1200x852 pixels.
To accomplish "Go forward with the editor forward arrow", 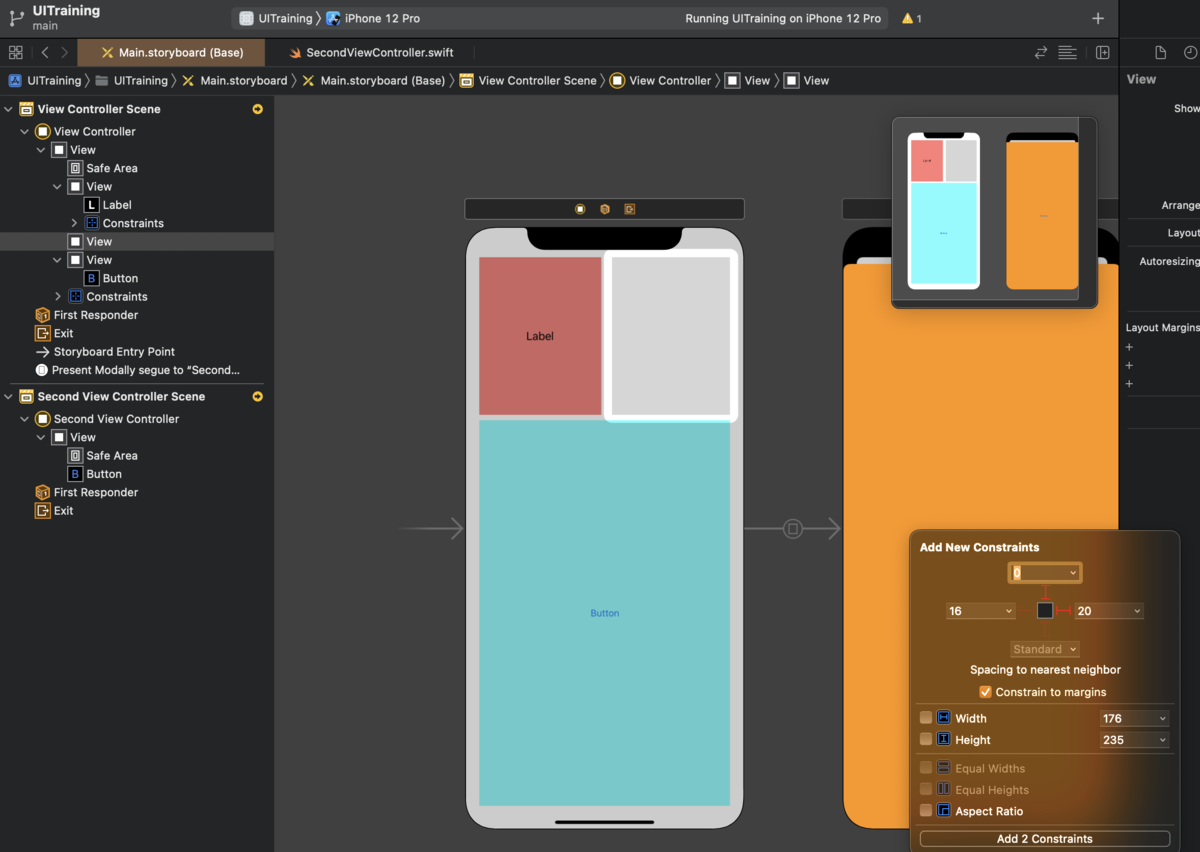I will (65, 52).
